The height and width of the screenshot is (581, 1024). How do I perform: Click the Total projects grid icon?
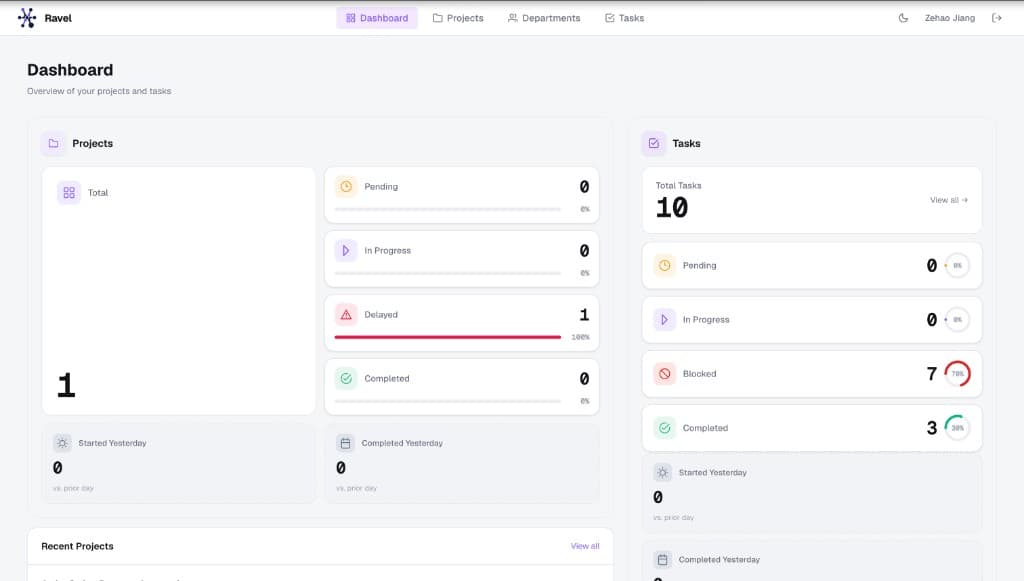point(69,193)
